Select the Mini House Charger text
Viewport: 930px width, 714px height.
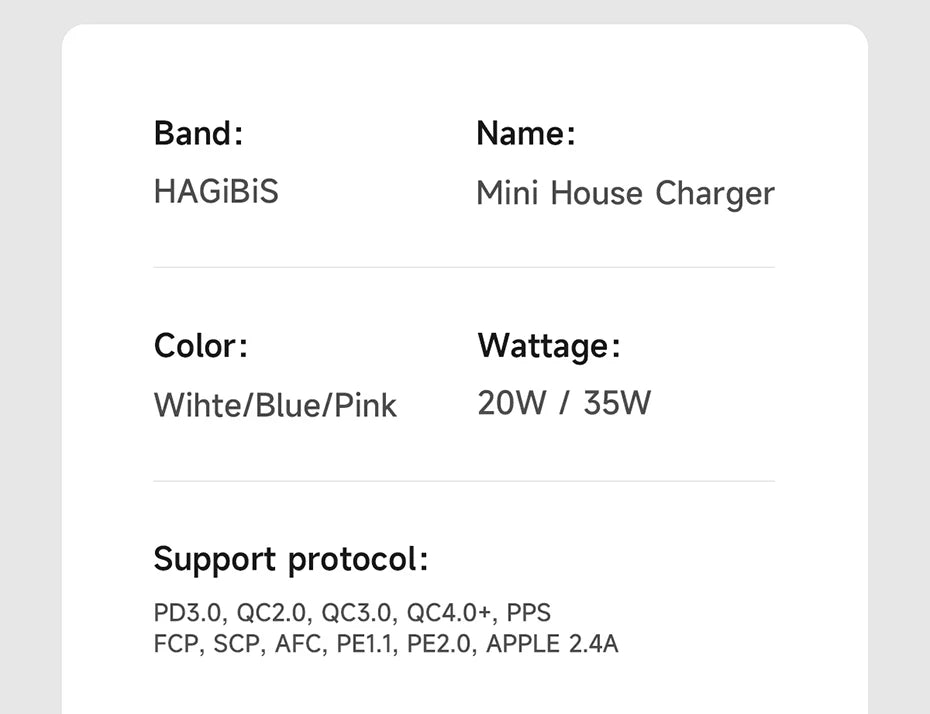tap(625, 193)
